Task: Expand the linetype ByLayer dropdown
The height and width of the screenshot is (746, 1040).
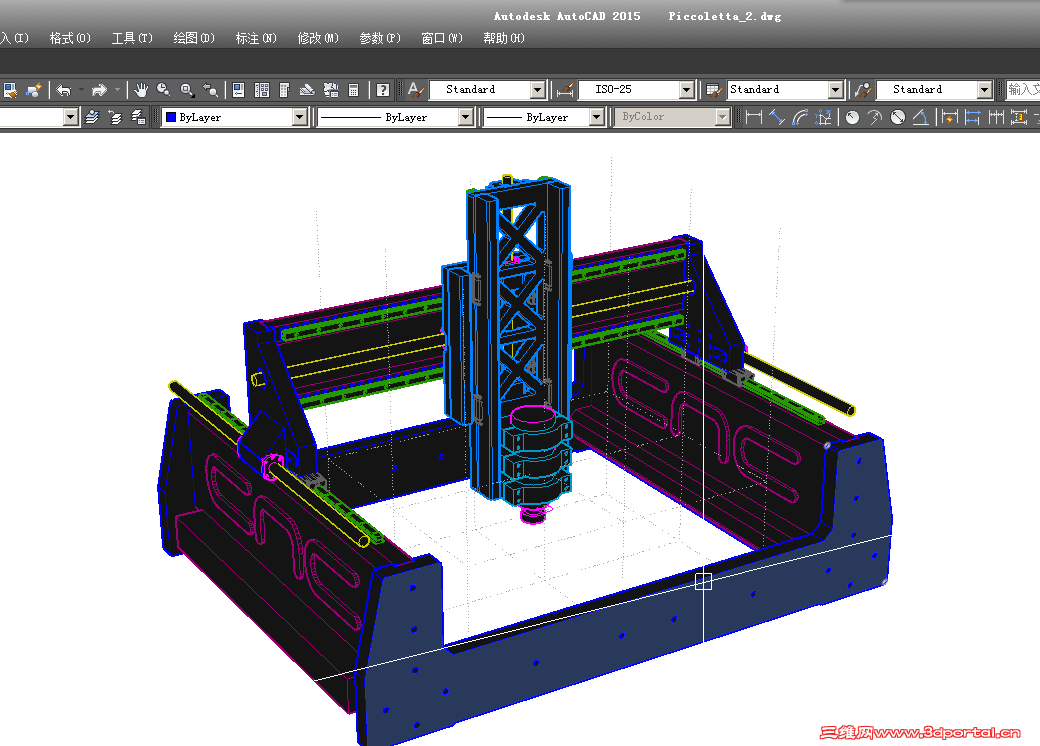Action: point(465,116)
